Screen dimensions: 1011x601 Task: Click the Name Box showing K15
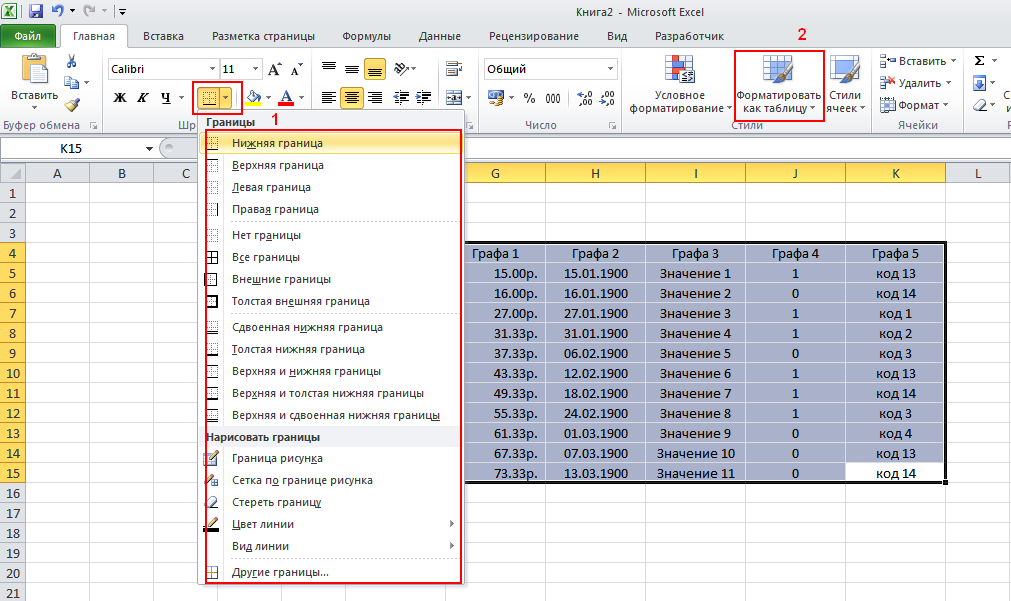(71, 148)
